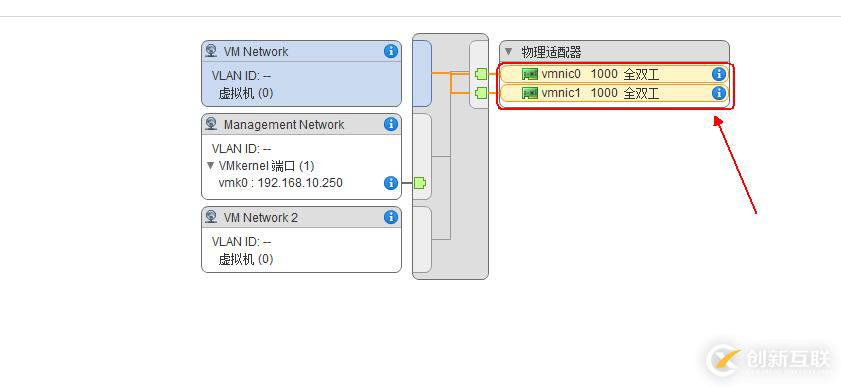The width and height of the screenshot is (841, 389).
Task: Click the vmnic0 network card icon
Action: coord(529,75)
